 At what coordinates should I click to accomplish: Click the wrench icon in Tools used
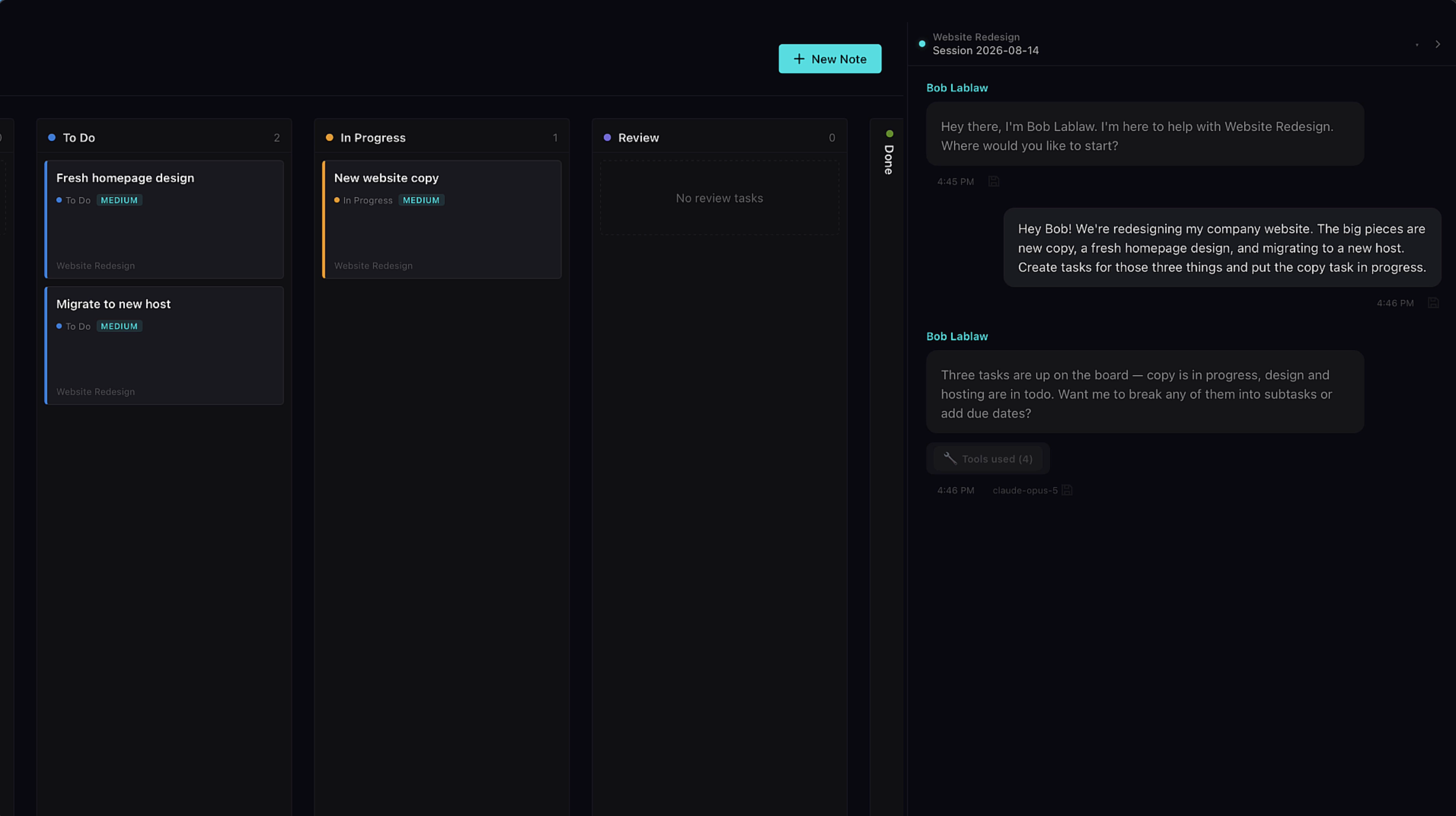pos(950,458)
